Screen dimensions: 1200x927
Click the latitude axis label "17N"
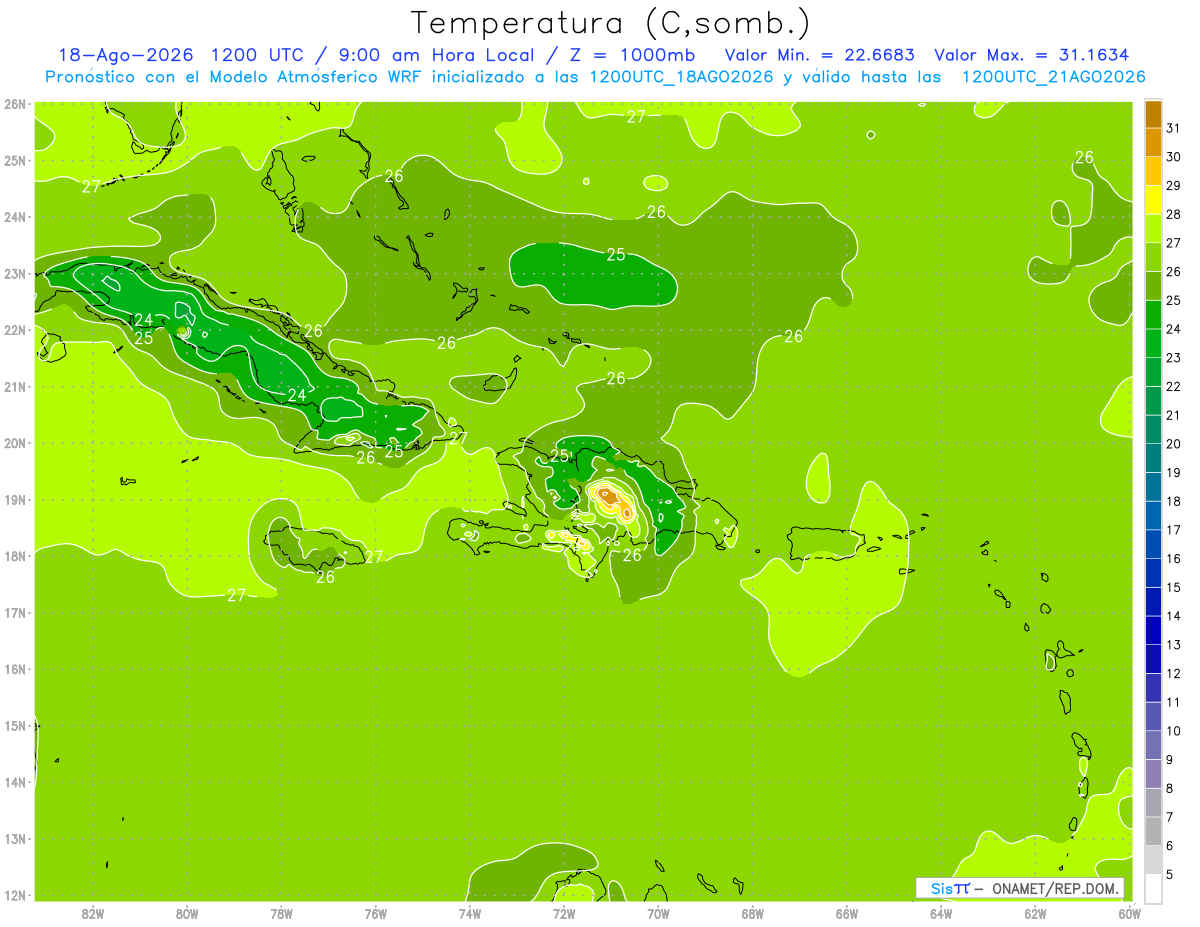(x=15, y=612)
